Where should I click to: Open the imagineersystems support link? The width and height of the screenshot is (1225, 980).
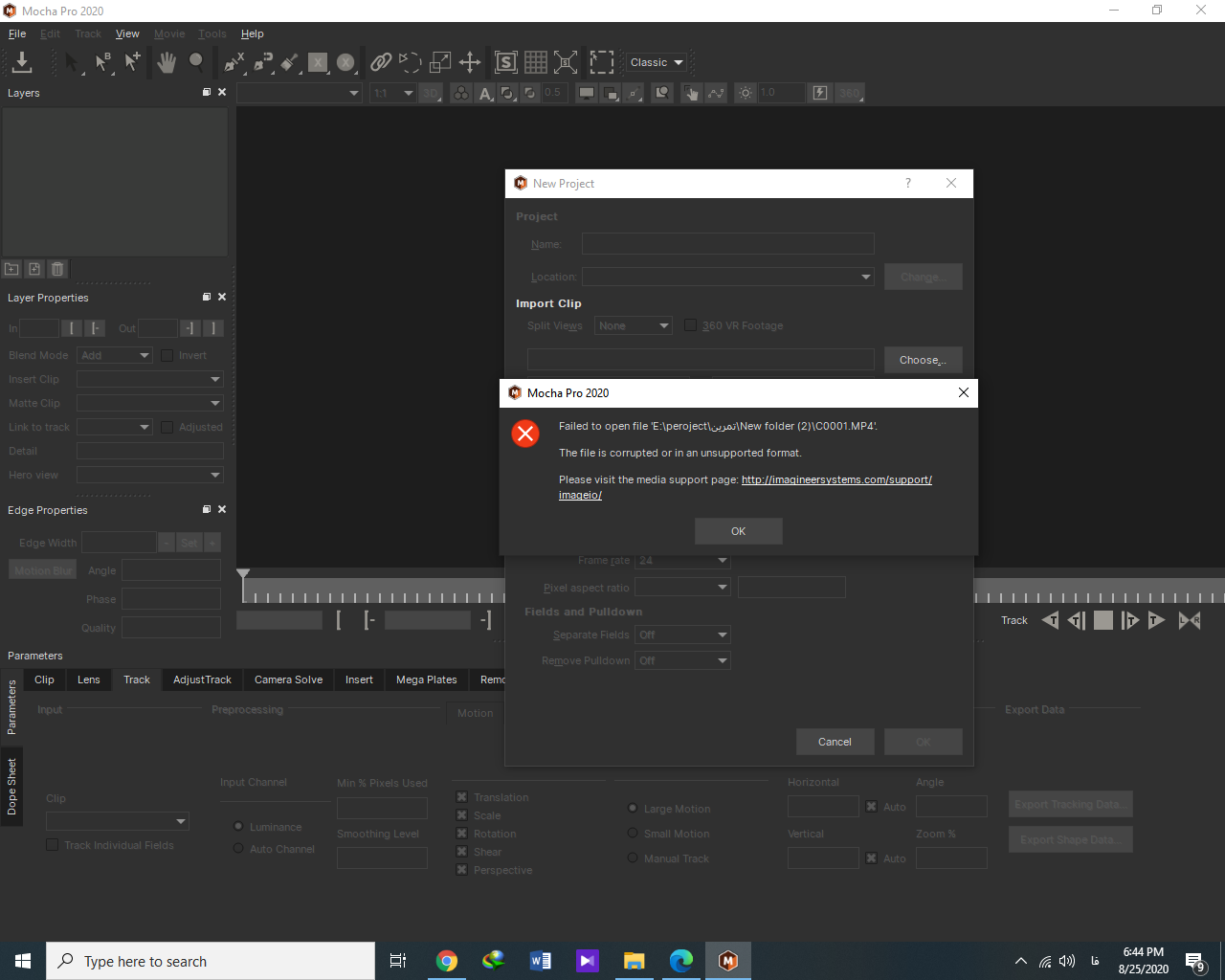(x=836, y=479)
